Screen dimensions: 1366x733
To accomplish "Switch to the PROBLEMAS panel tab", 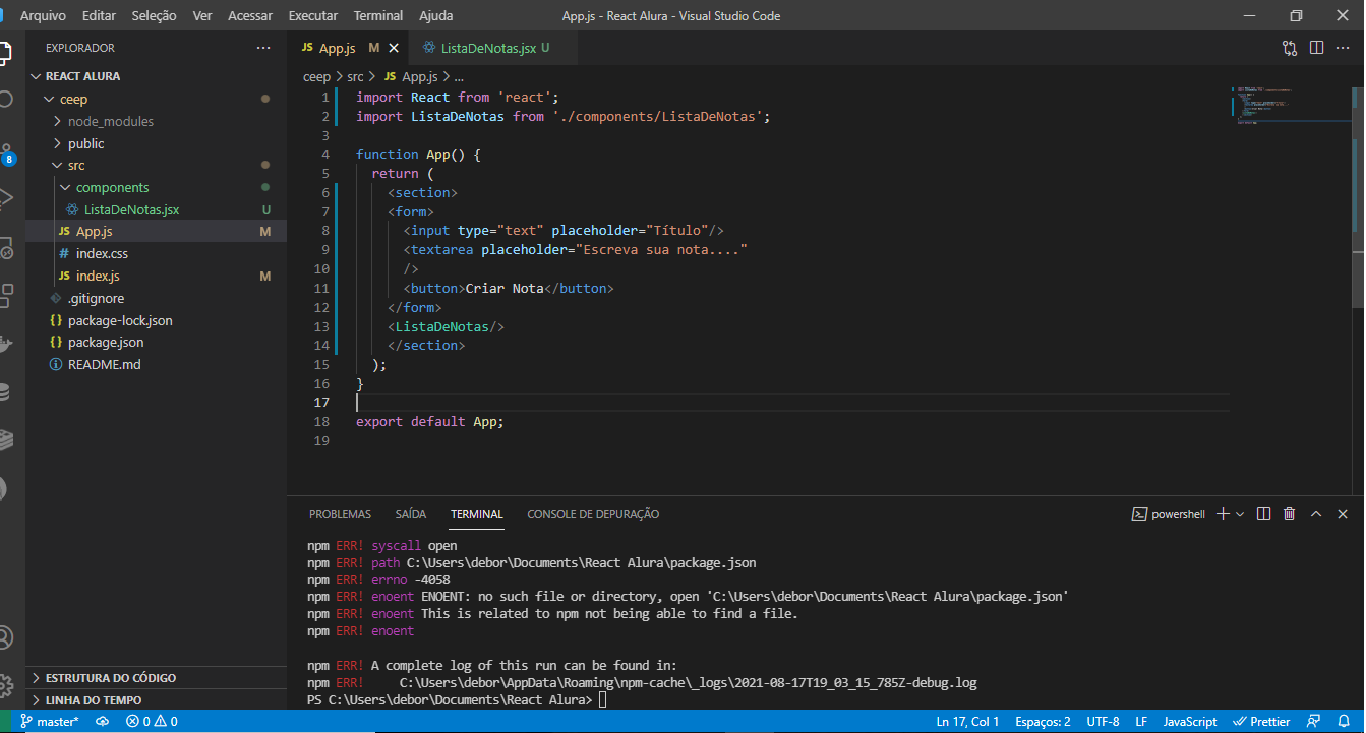I will (x=340, y=514).
